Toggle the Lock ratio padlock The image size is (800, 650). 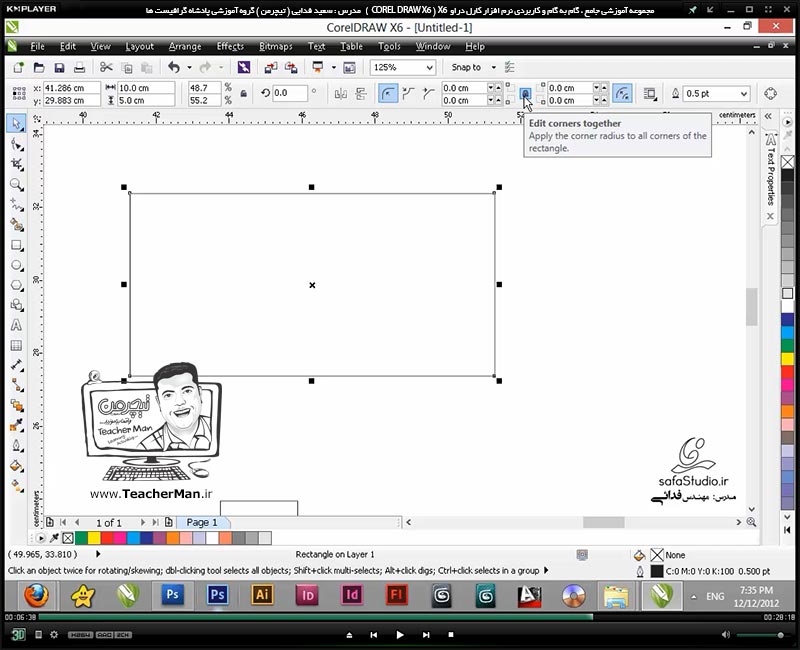click(x=244, y=94)
